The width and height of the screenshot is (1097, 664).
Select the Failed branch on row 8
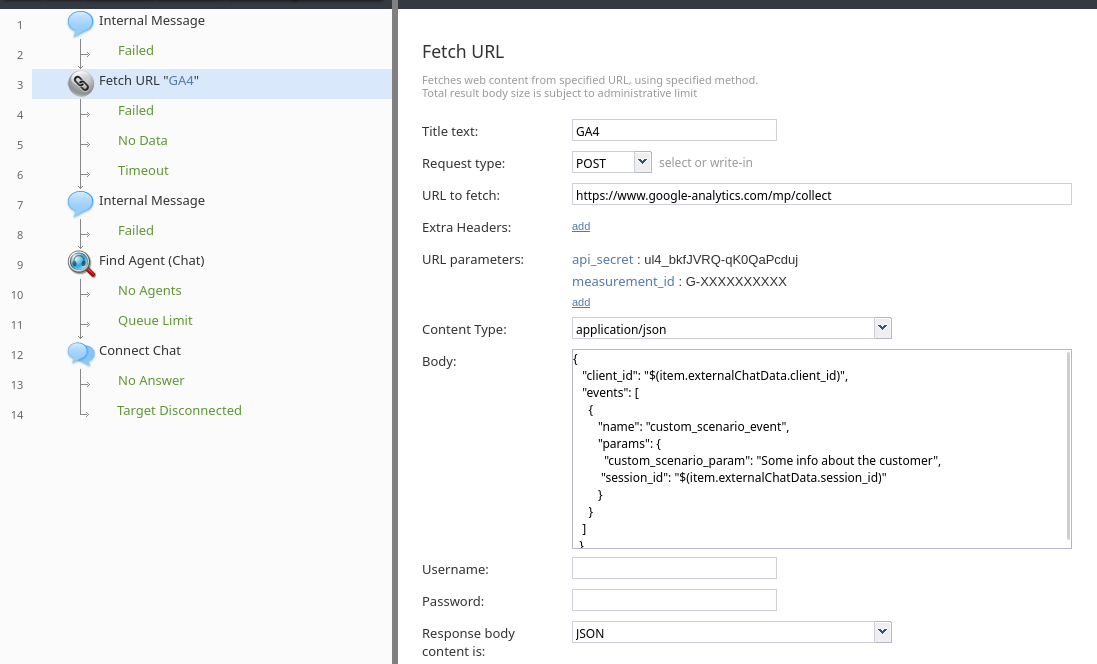click(x=136, y=231)
